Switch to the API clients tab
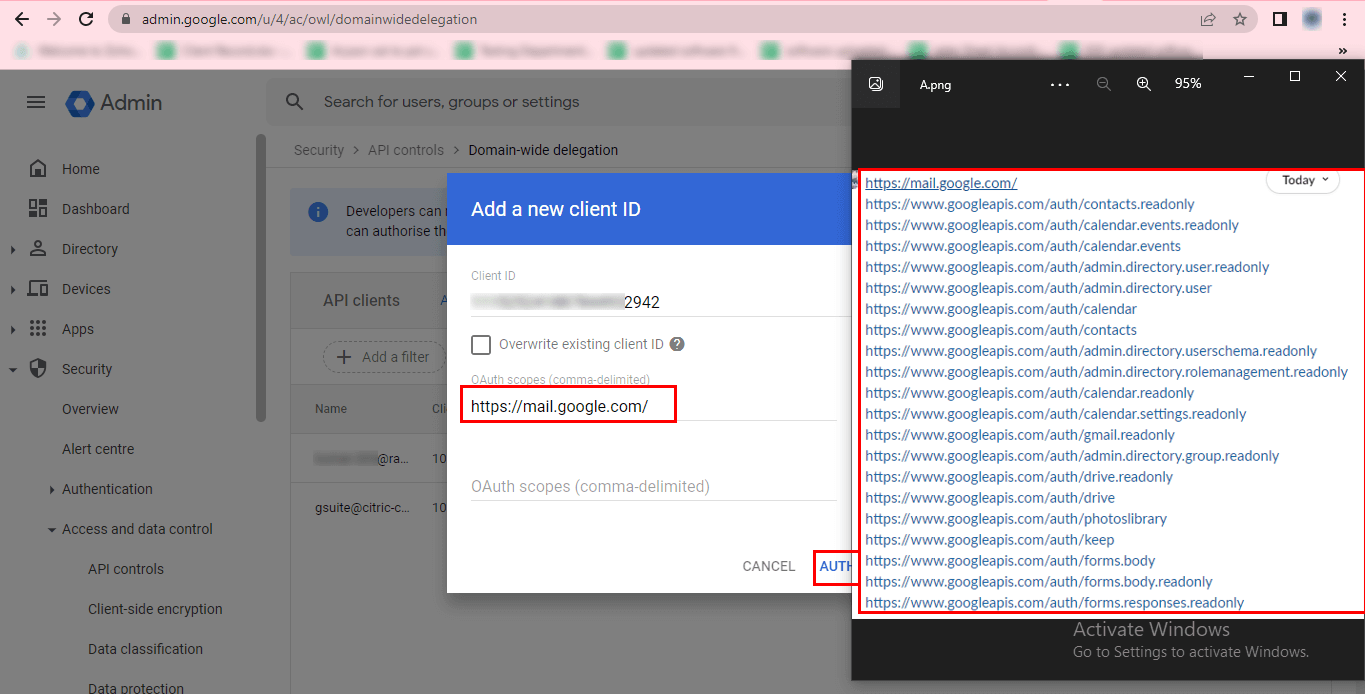The width and height of the screenshot is (1365, 694). pos(361,300)
